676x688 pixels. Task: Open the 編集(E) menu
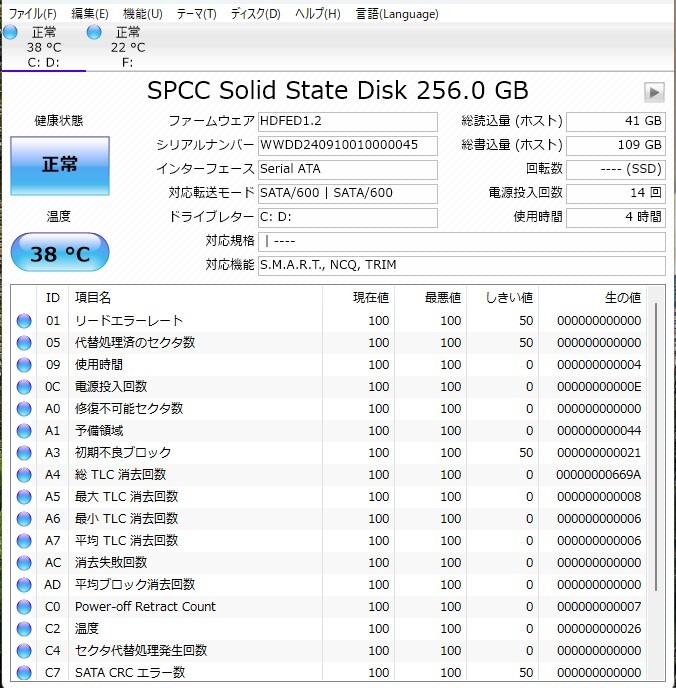tap(90, 14)
